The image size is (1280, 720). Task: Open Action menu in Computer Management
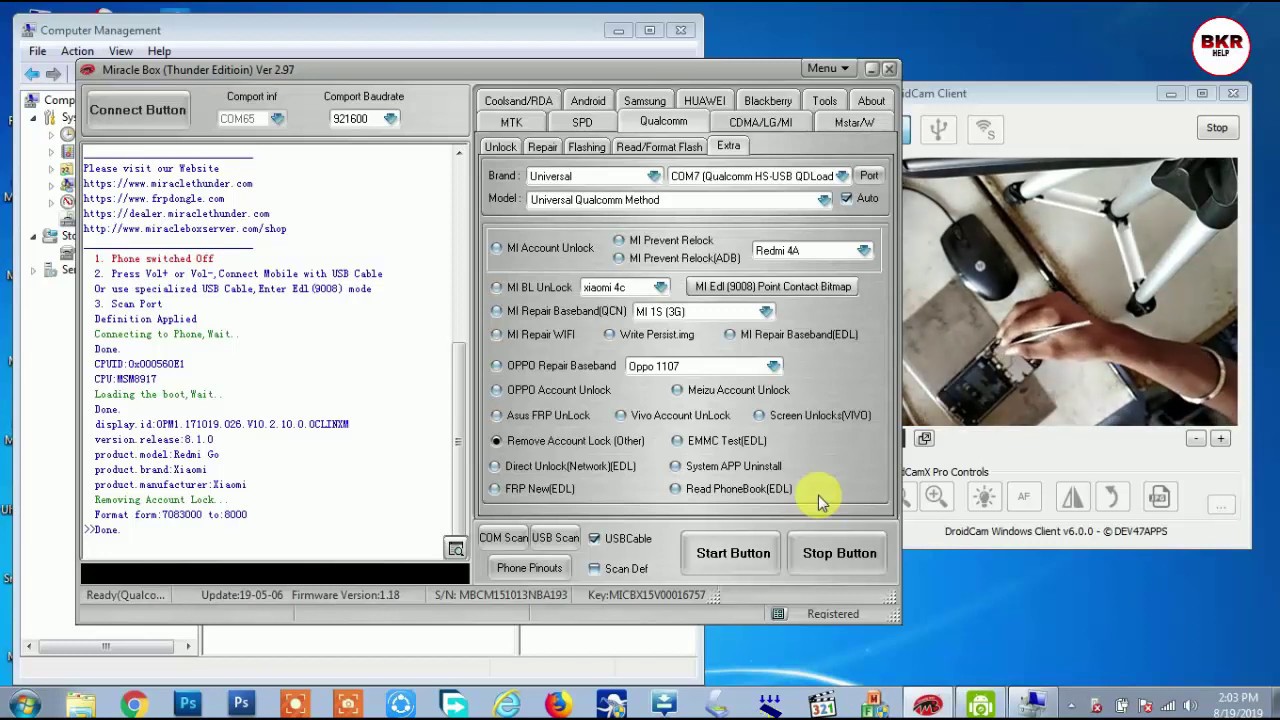77,51
